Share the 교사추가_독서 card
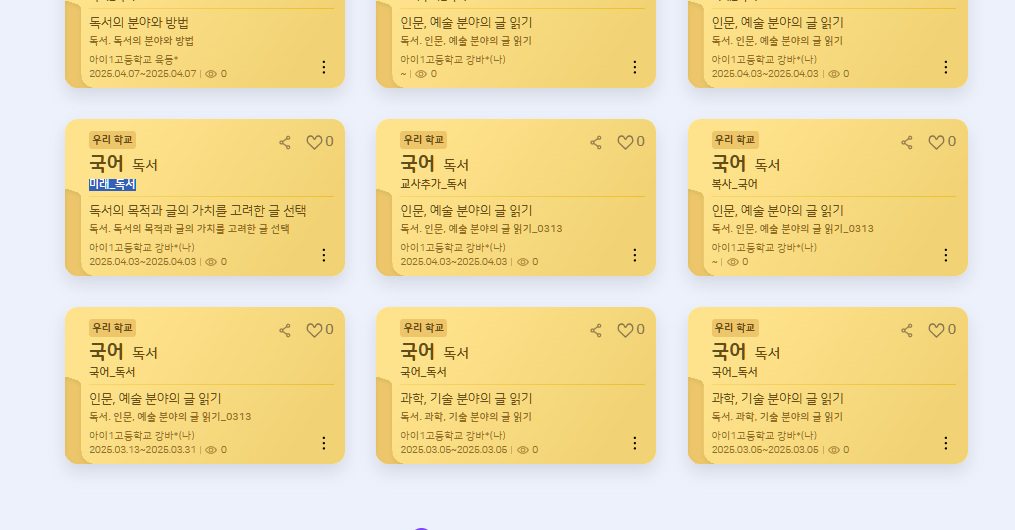 (x=596, y=142)
